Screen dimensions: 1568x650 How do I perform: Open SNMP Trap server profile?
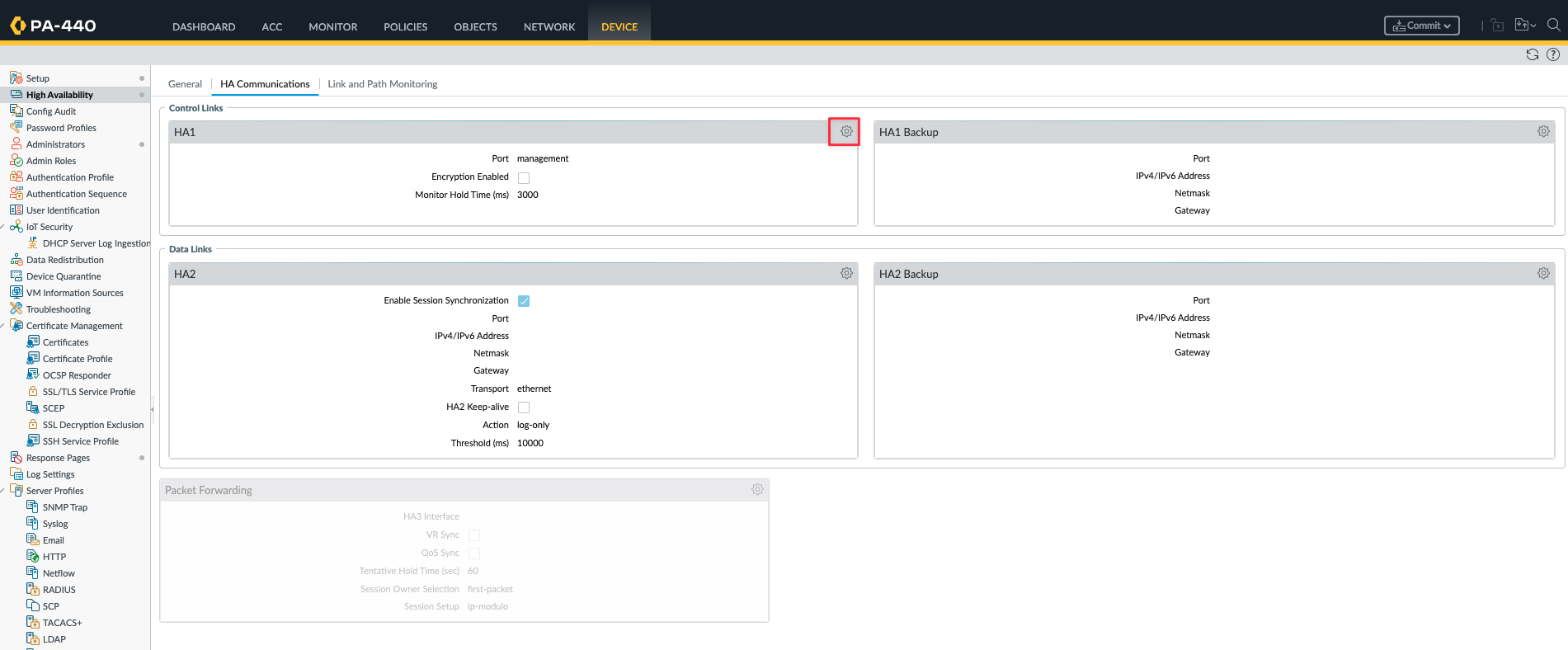(x=65, y=507)
